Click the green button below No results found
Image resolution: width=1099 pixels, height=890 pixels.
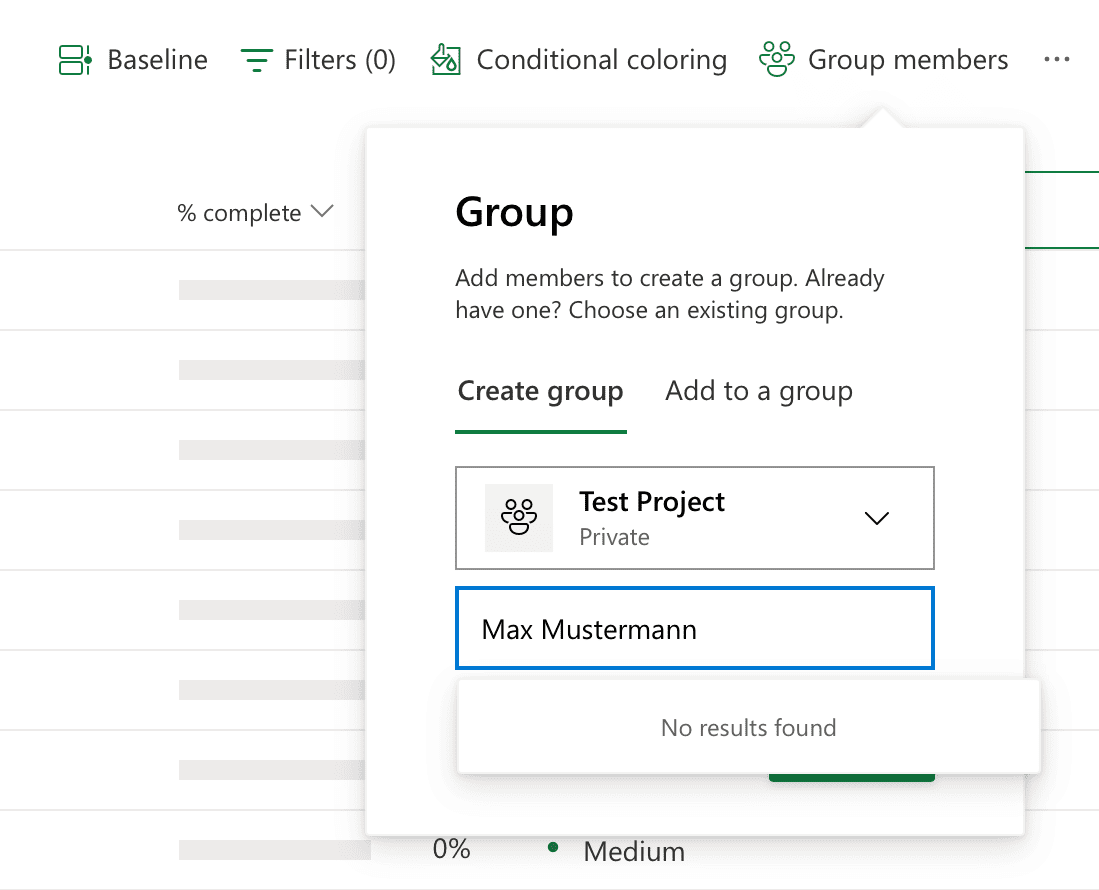(x=851, y=775)
